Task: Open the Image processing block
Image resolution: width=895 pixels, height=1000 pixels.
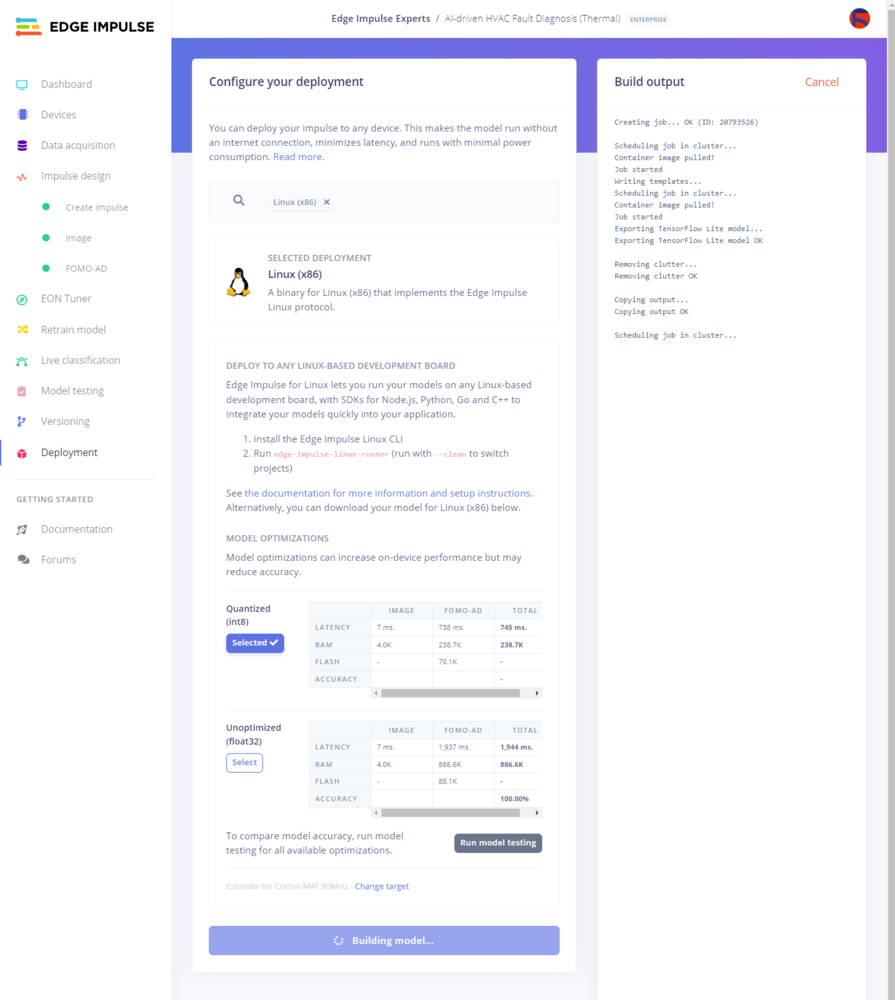Action: (78, 238)
